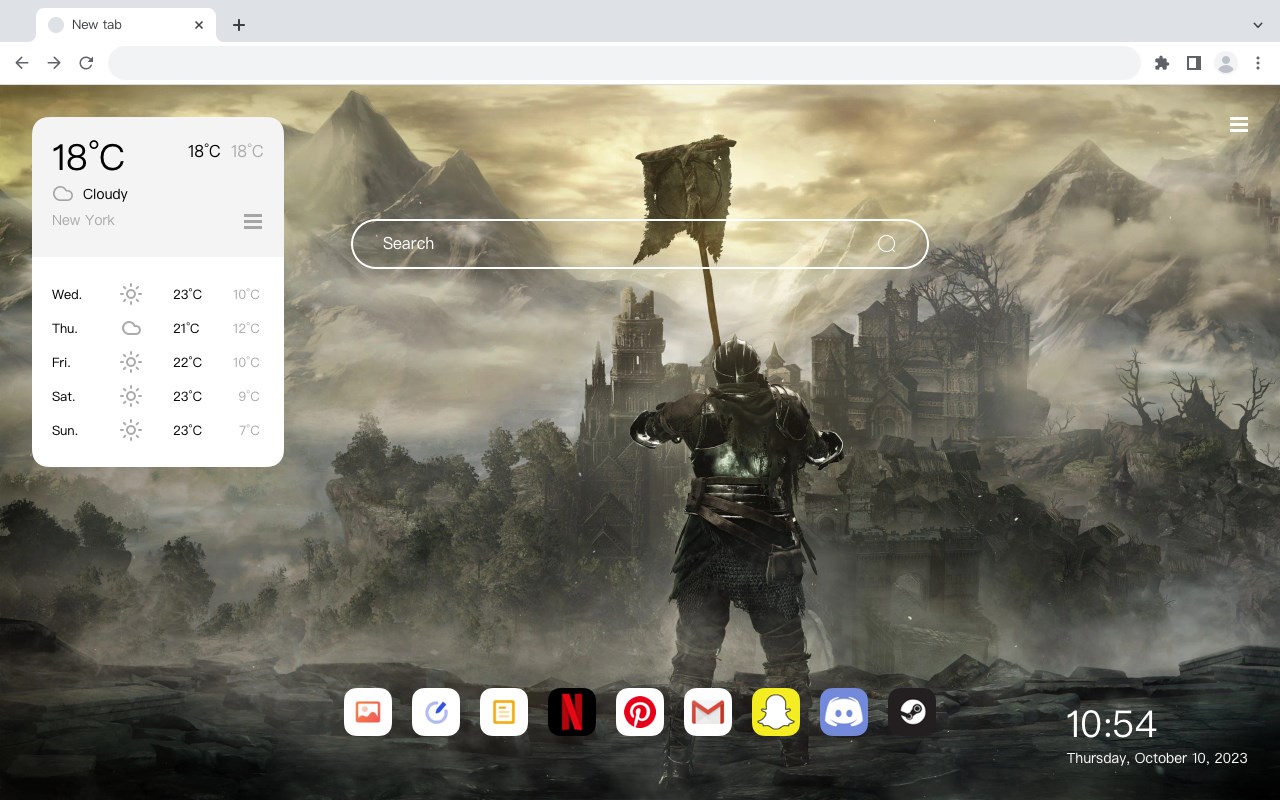
Task: Go forward to the next page
Action: [54, 63]
